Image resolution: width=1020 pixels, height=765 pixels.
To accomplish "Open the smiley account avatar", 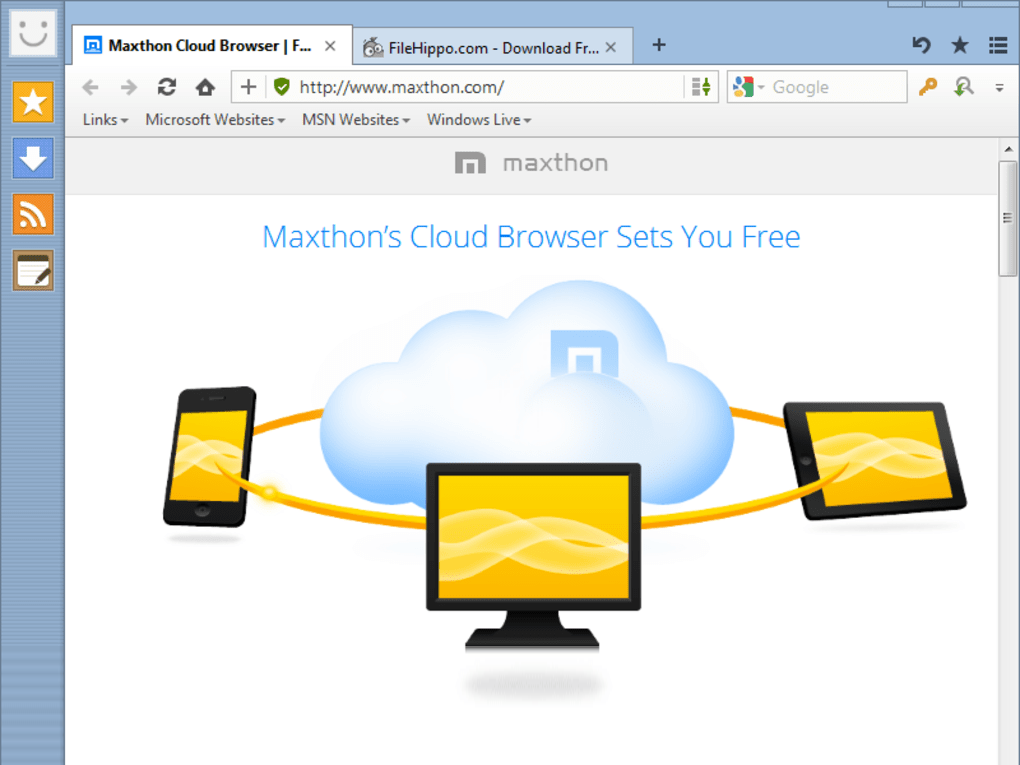I will [33, 33].
